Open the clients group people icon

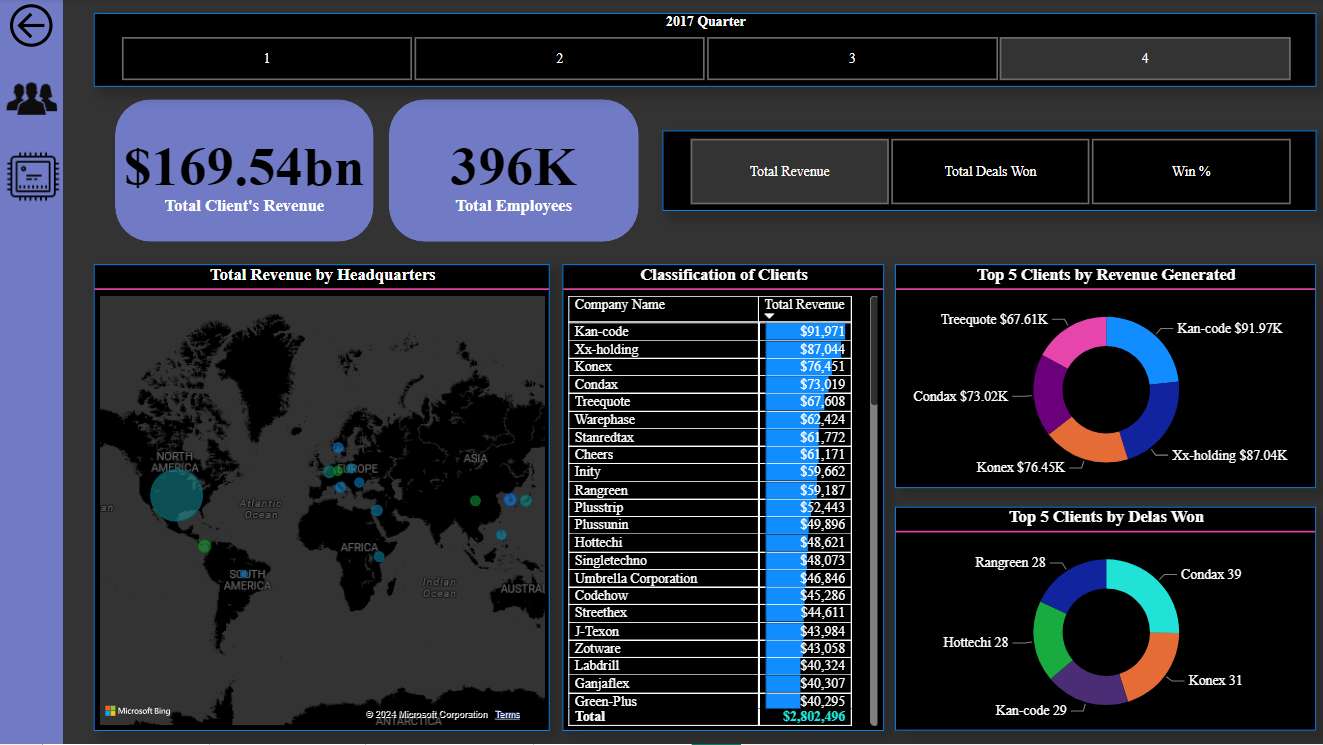(31, 98)
